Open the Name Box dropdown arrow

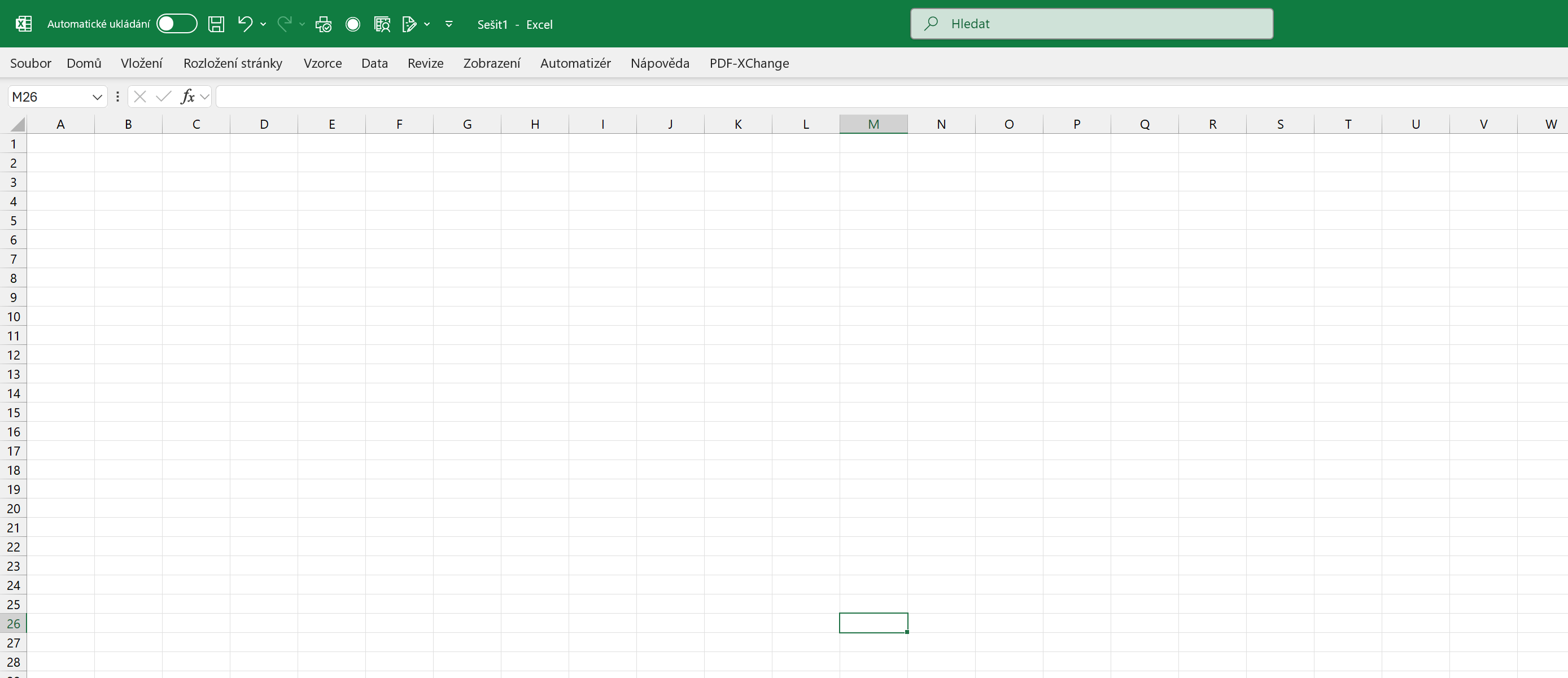(x=97, y=97)
